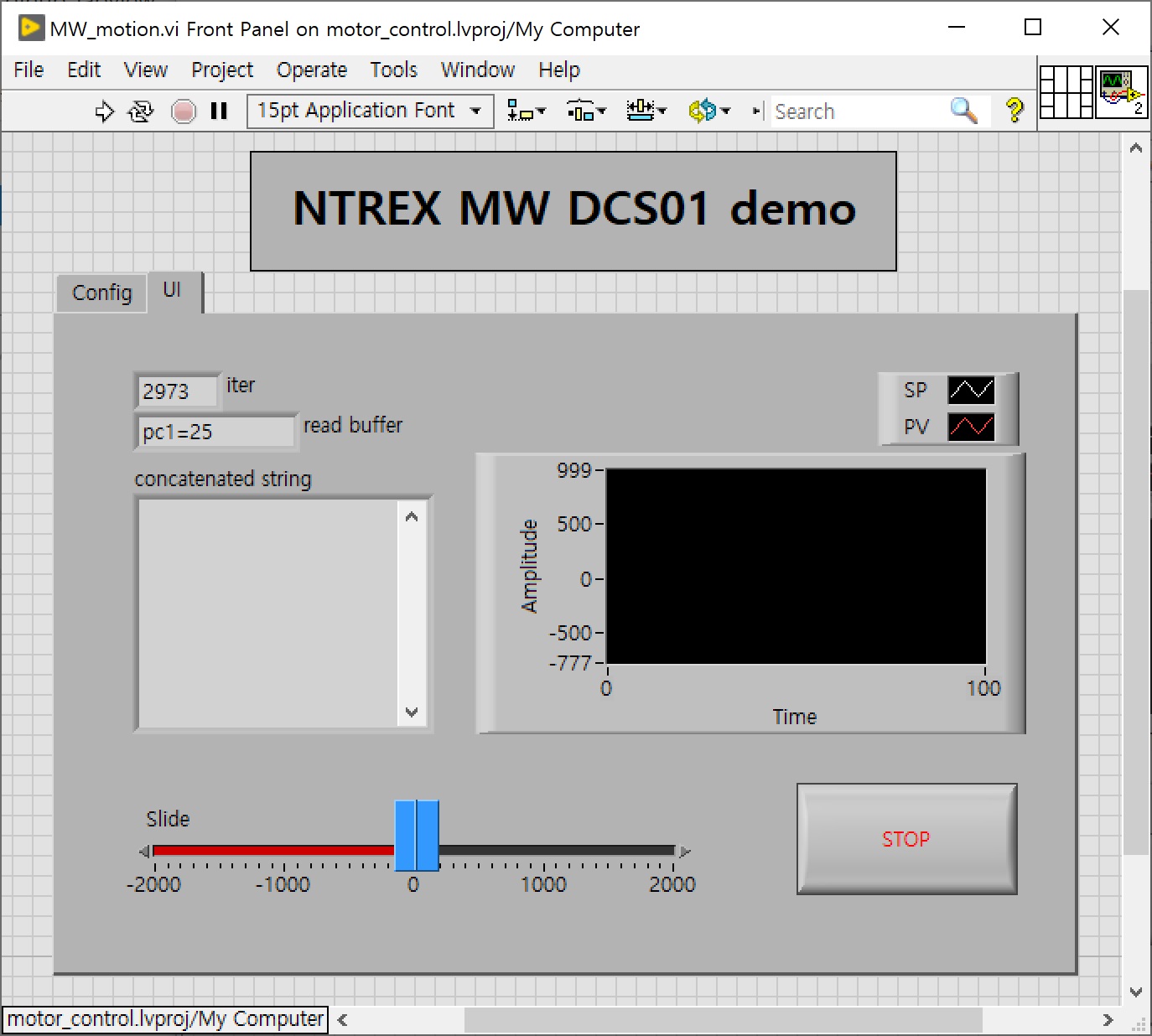1152x1036 pixels.
Task: Open the Reorder dropdown
Action: [709, 111]
